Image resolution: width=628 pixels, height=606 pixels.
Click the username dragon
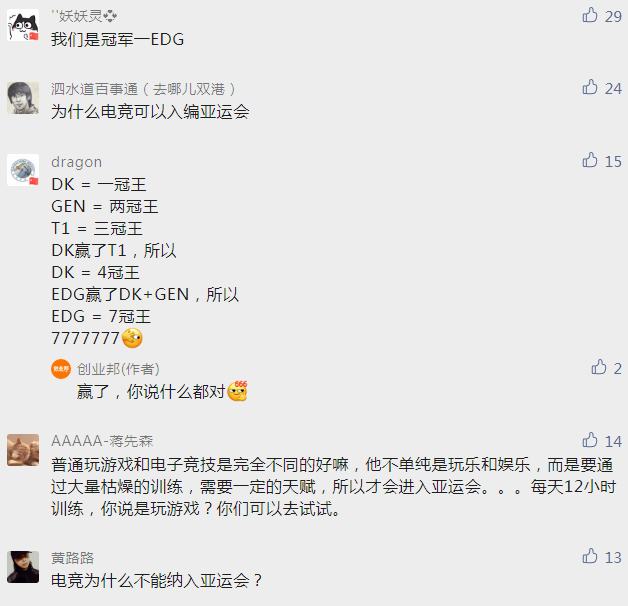(76, 162)
